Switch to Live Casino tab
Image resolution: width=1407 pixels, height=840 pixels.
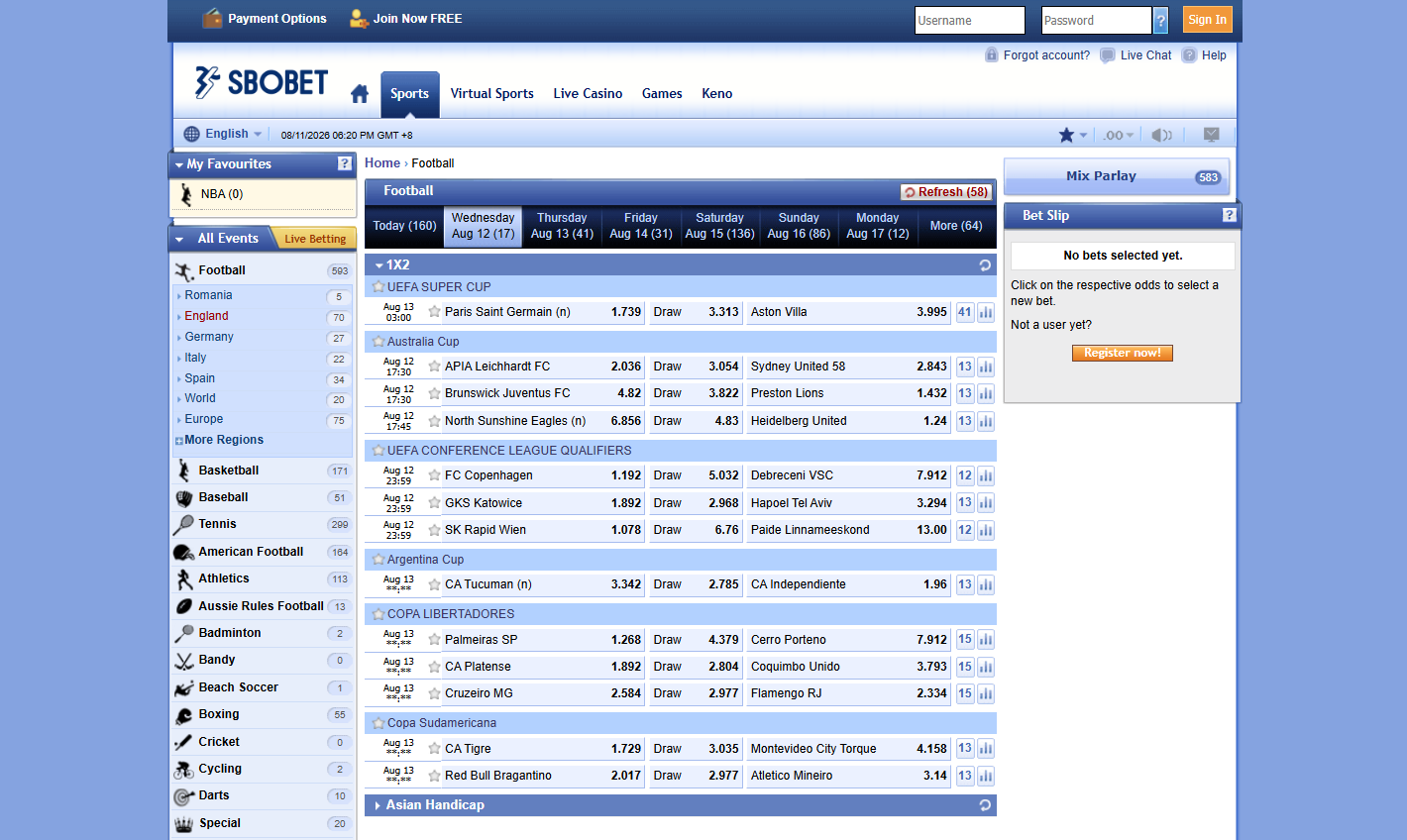click(x=588, y=94)
